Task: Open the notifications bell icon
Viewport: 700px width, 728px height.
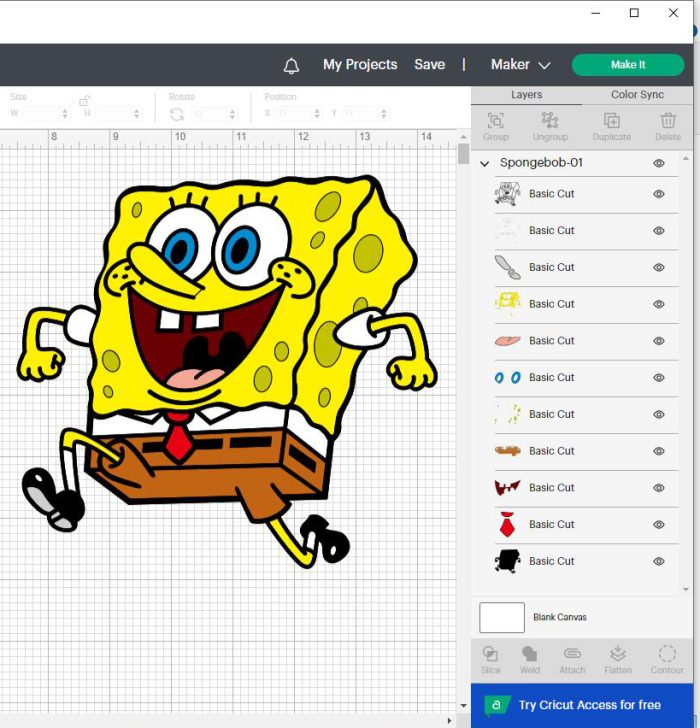Action: (291, 65)
